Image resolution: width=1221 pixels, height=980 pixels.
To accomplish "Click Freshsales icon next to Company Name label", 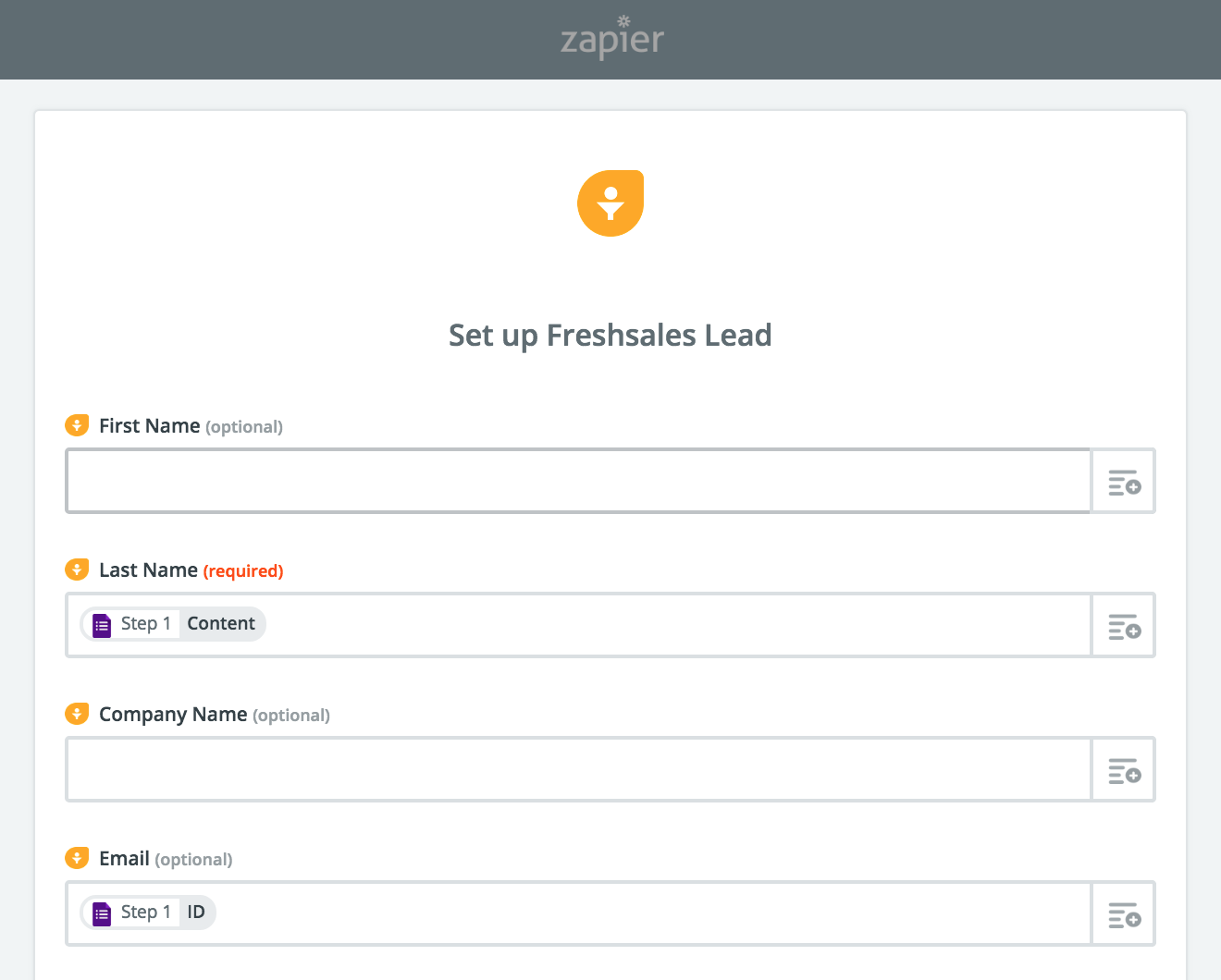I will point(77,714).
